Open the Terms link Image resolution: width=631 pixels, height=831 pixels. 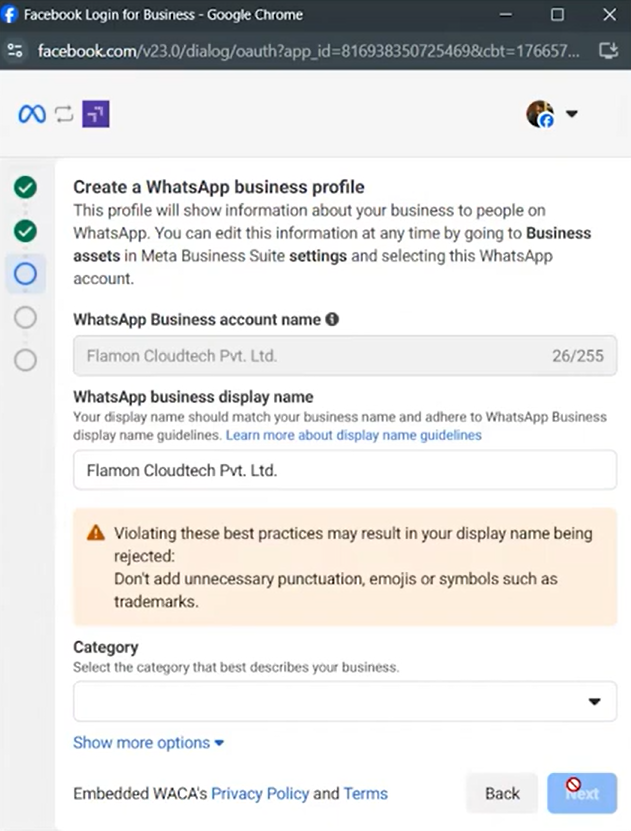[366, 793]
